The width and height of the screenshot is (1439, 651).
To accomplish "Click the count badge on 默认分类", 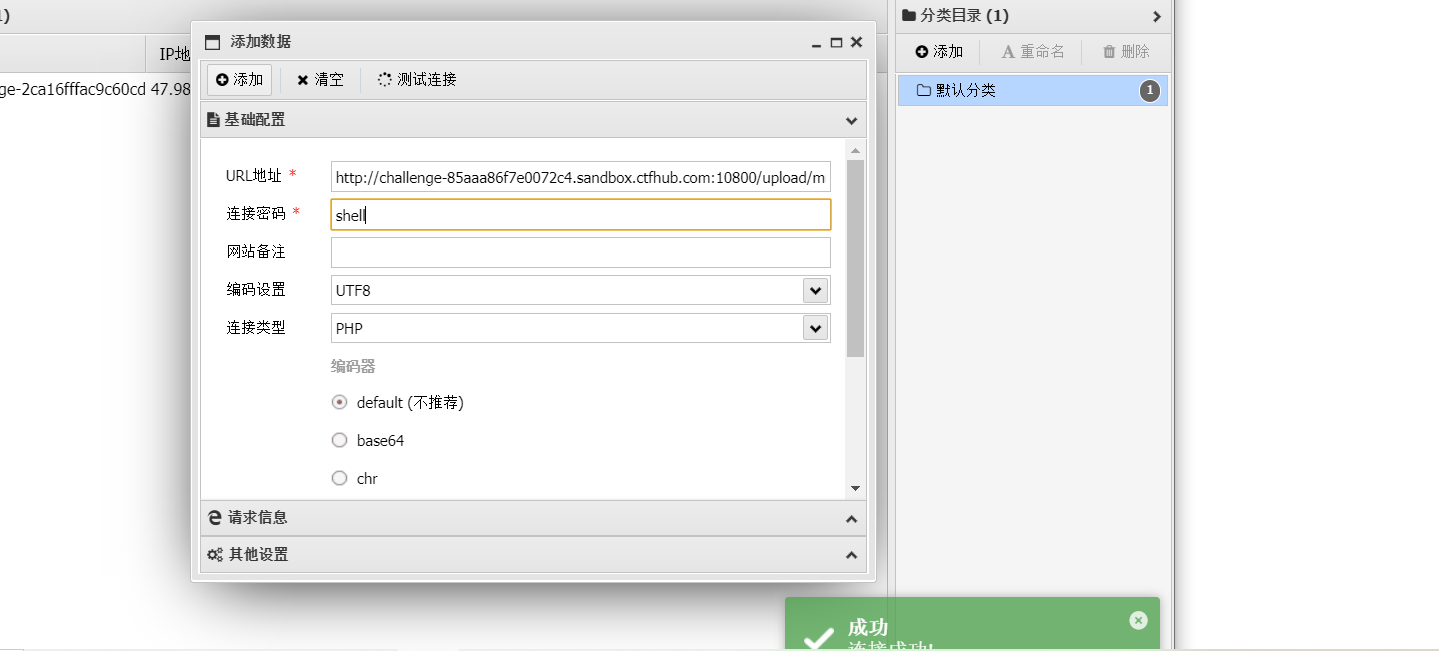I will click(x=1150, y=91).
